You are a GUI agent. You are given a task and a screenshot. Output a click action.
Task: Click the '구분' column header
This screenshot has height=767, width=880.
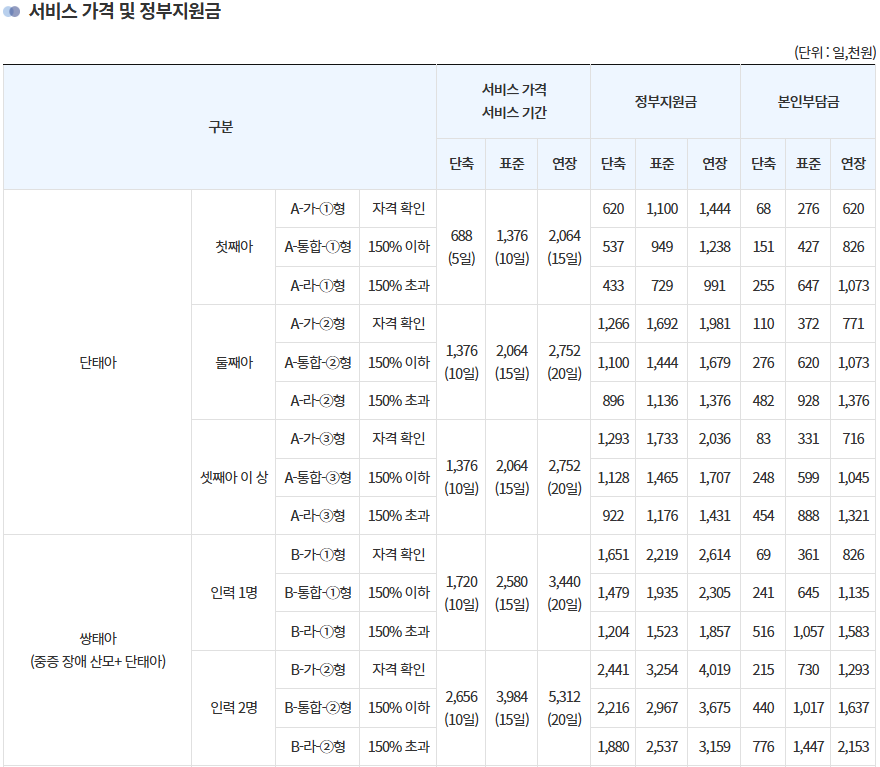220,127
